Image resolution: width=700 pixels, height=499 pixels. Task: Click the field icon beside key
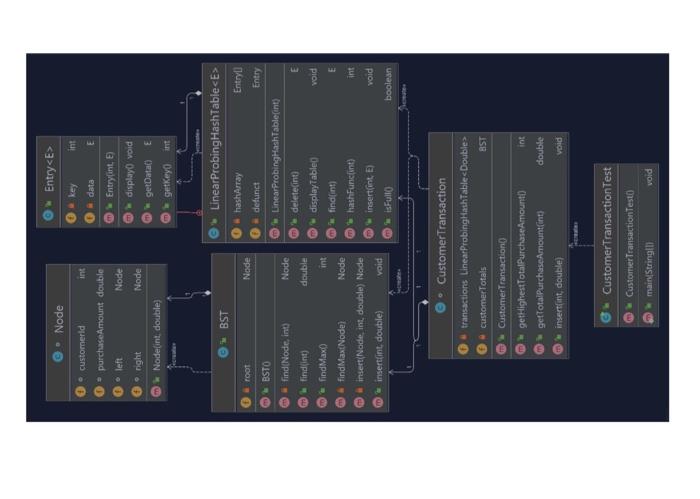[71, 218]
